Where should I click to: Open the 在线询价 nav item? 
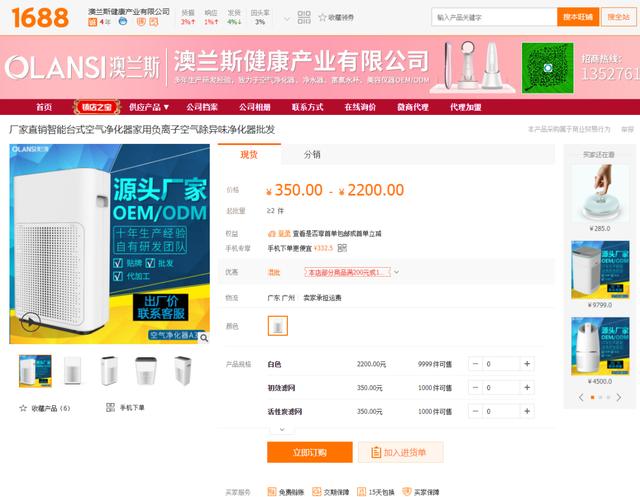click(x=360, y=107)
